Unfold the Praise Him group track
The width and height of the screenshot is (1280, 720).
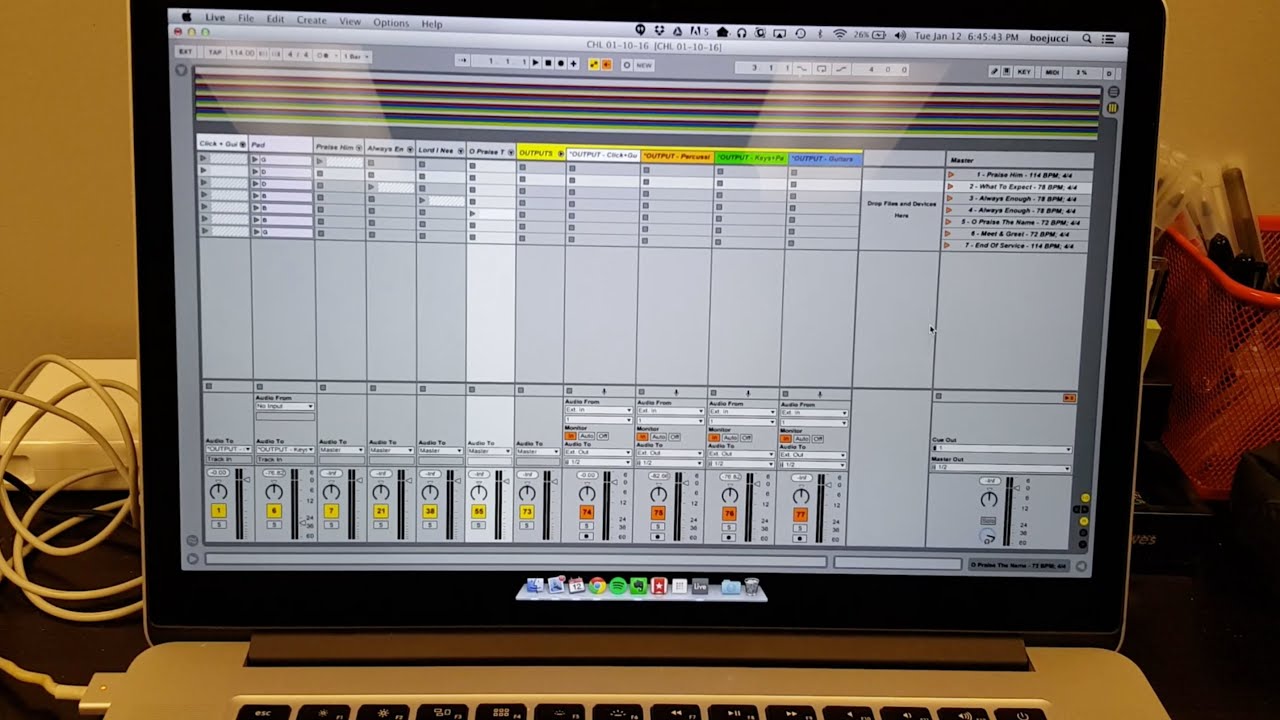(359, 147)
